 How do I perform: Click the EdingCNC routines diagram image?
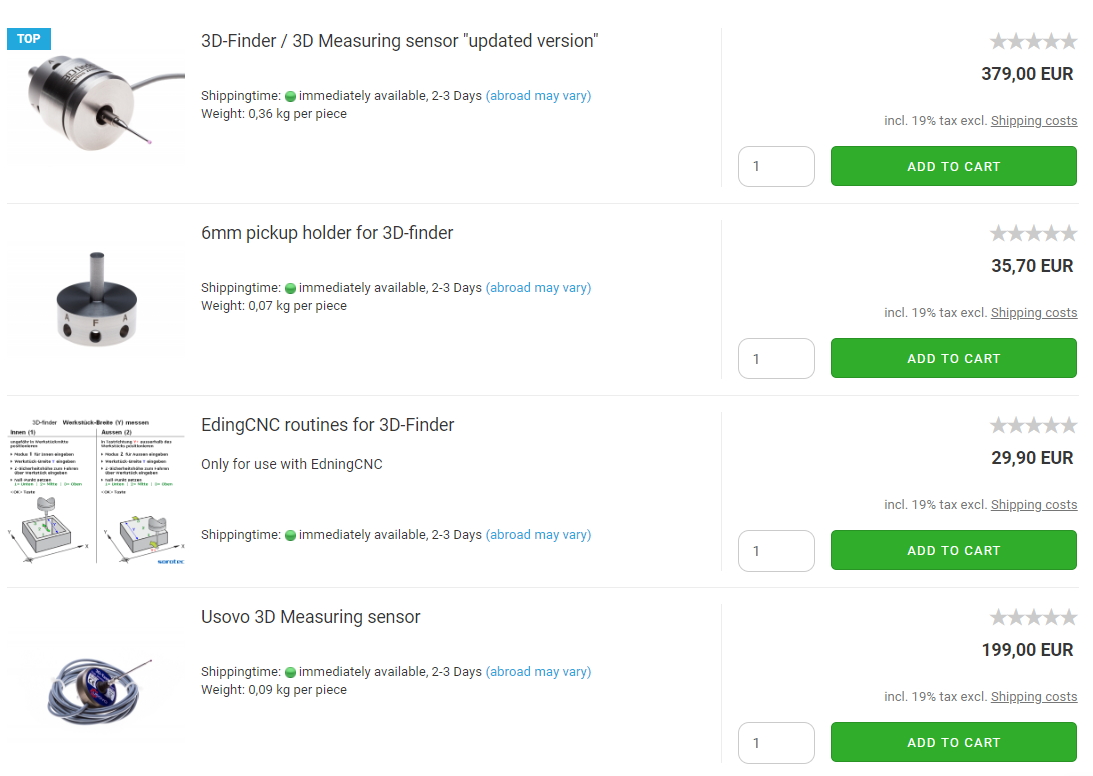coord(97,492)
